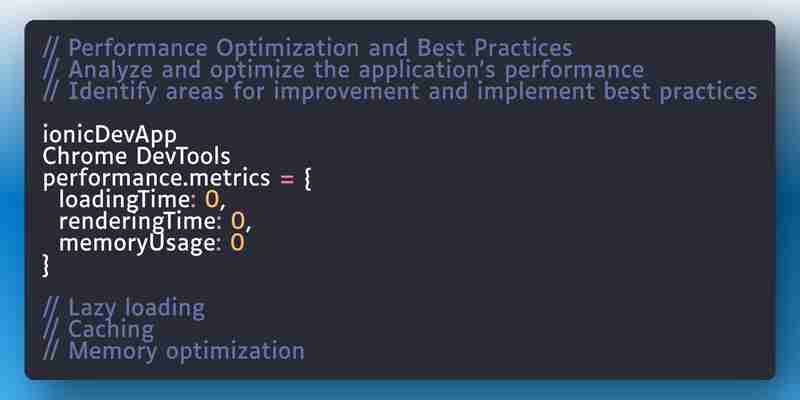Click the 'Caching' comment line
Screen dimensions: 800x400
coord(98,330)
